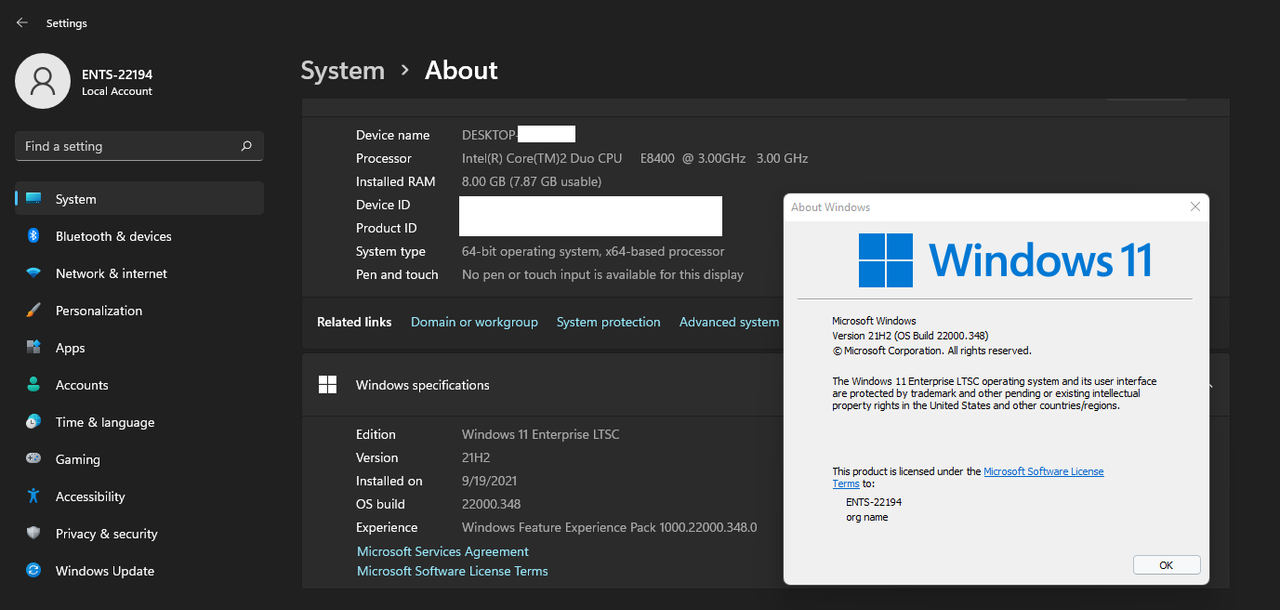
Task: Open Domain or workgroup link
Action: [x=474, y=322]
